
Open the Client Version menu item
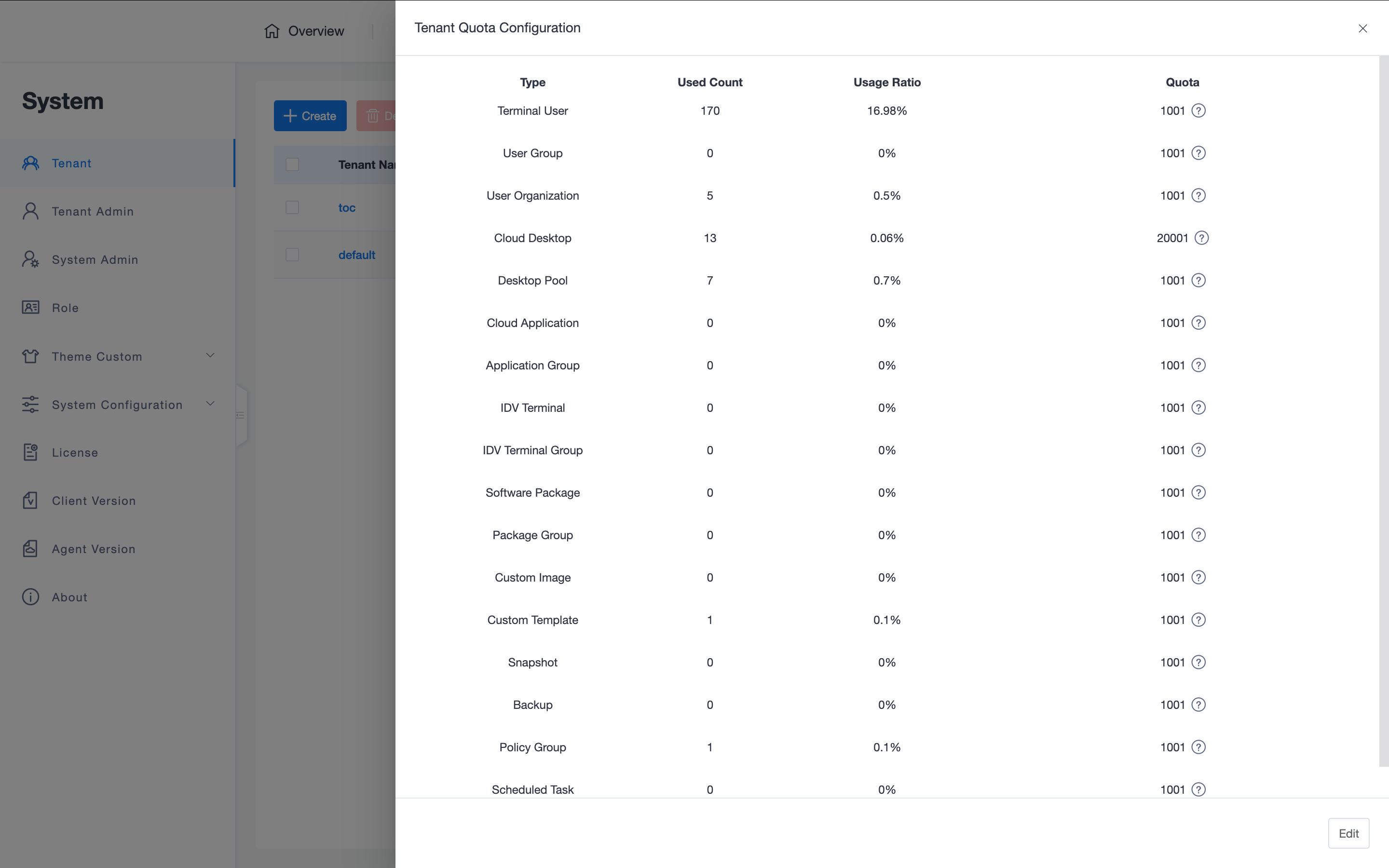(x=94, y=501)
